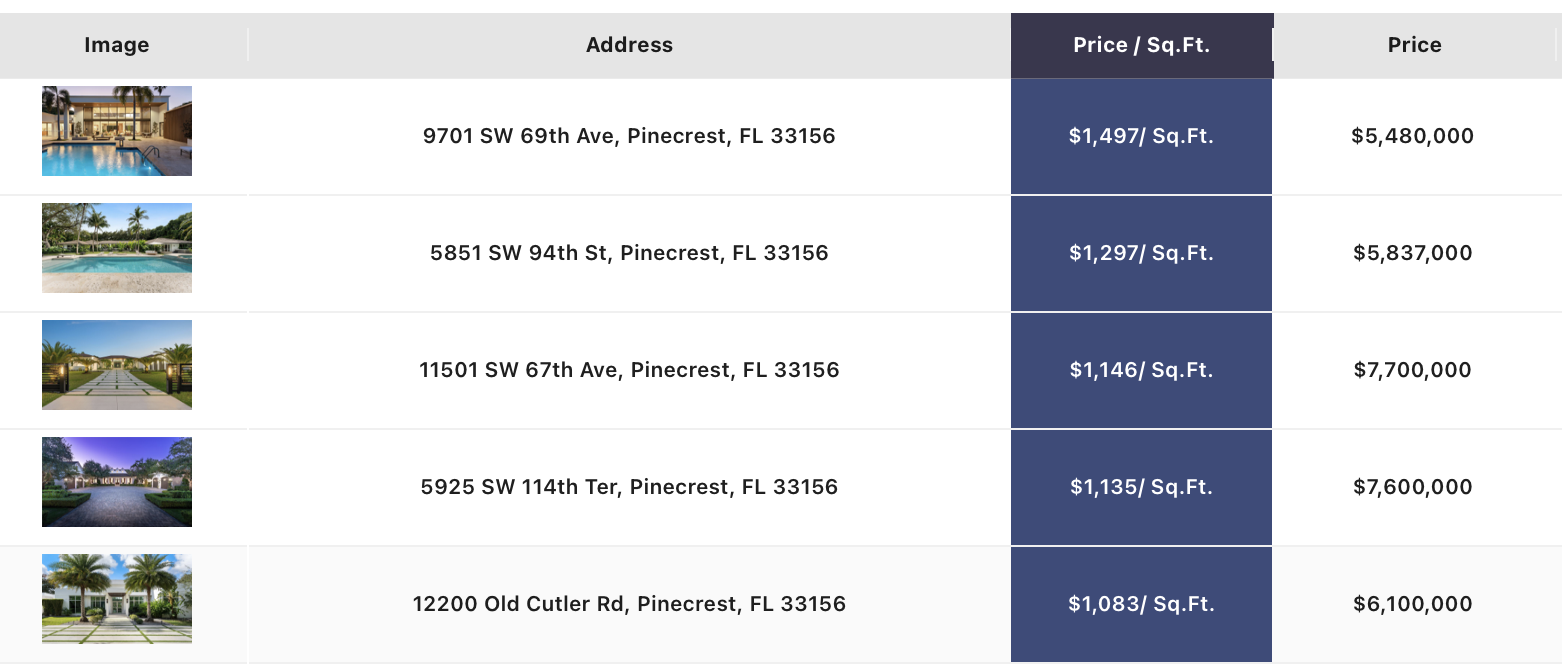Screen dimensions: 1562x664
Task: Open the 5851 SW 94th St property photo
Action: click(117, 248)
